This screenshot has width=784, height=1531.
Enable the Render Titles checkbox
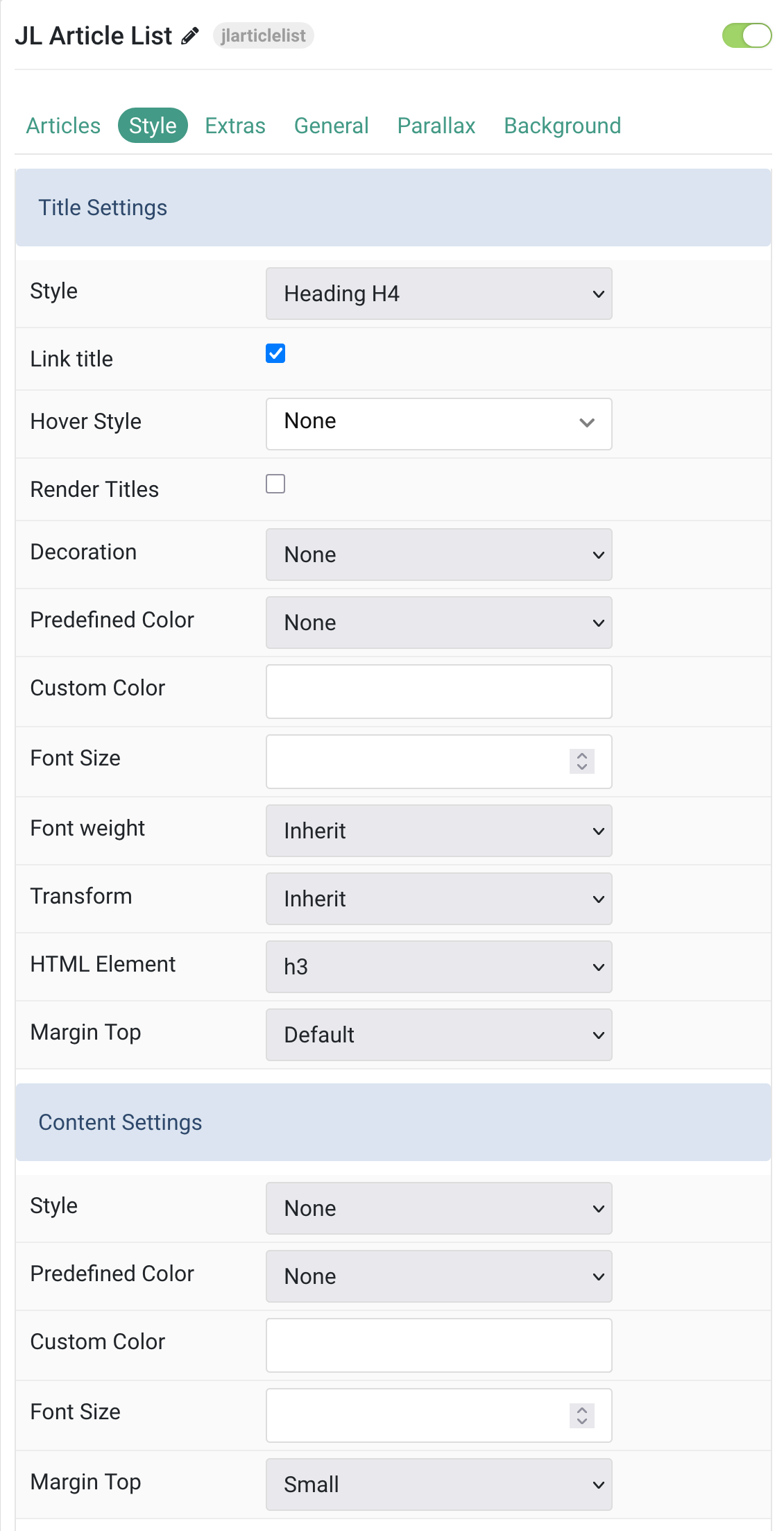point(275,484)
